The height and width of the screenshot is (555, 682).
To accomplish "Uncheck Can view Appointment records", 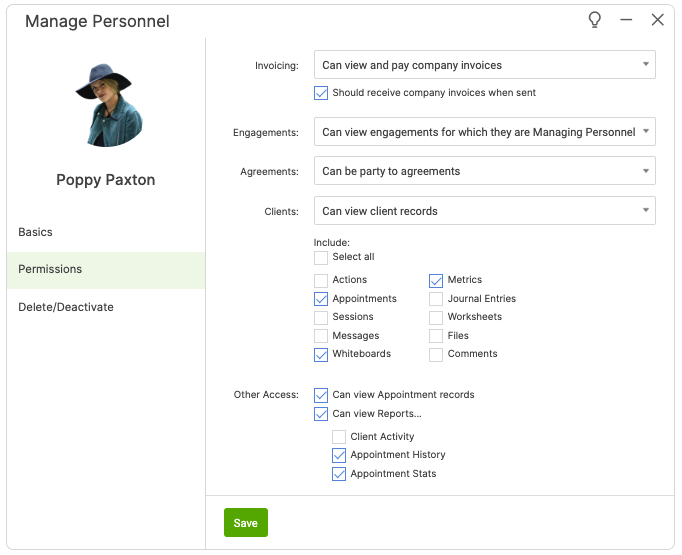I will tap(321, 395).
